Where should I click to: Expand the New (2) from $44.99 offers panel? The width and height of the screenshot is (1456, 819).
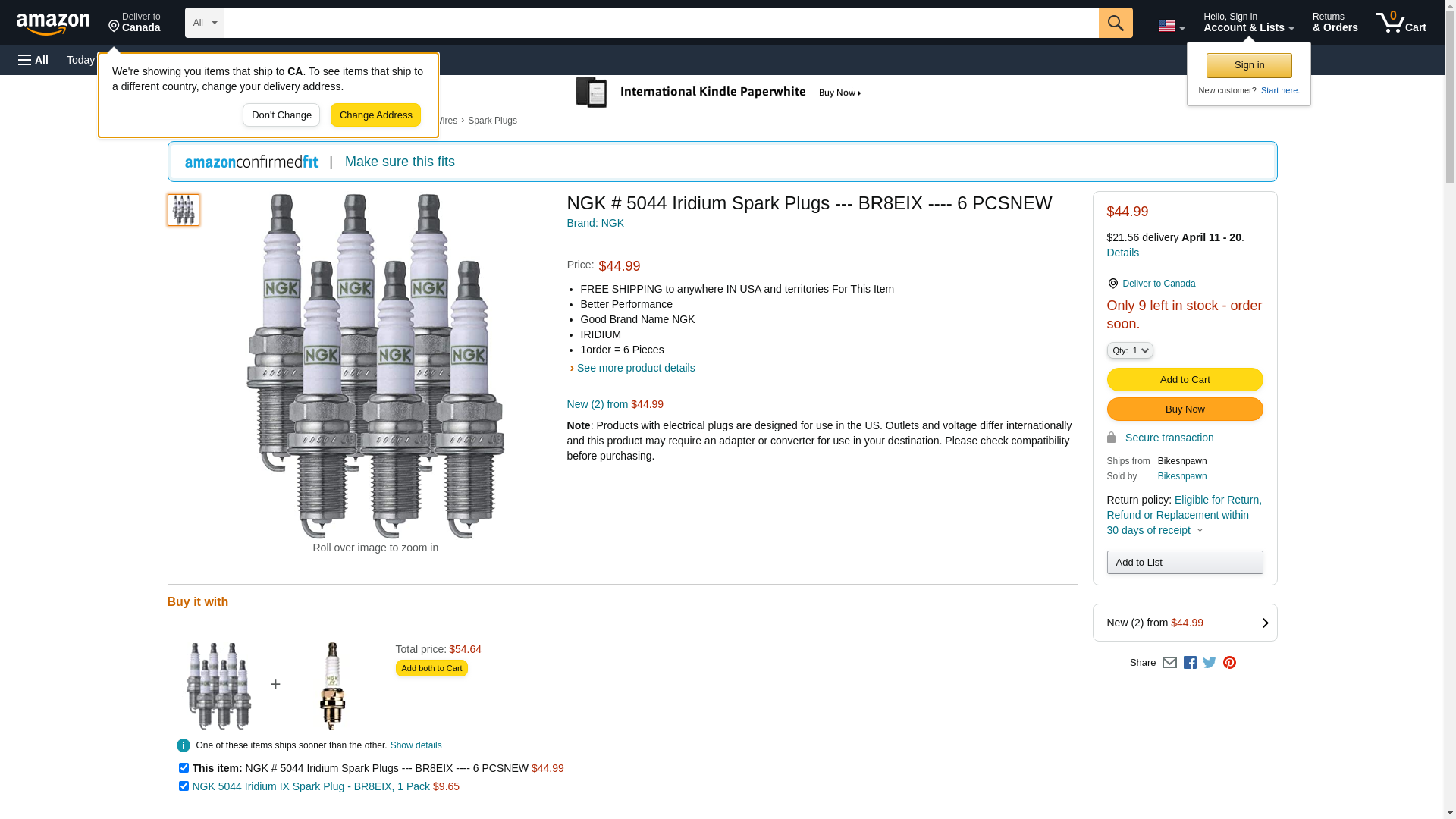[1185, 623]
